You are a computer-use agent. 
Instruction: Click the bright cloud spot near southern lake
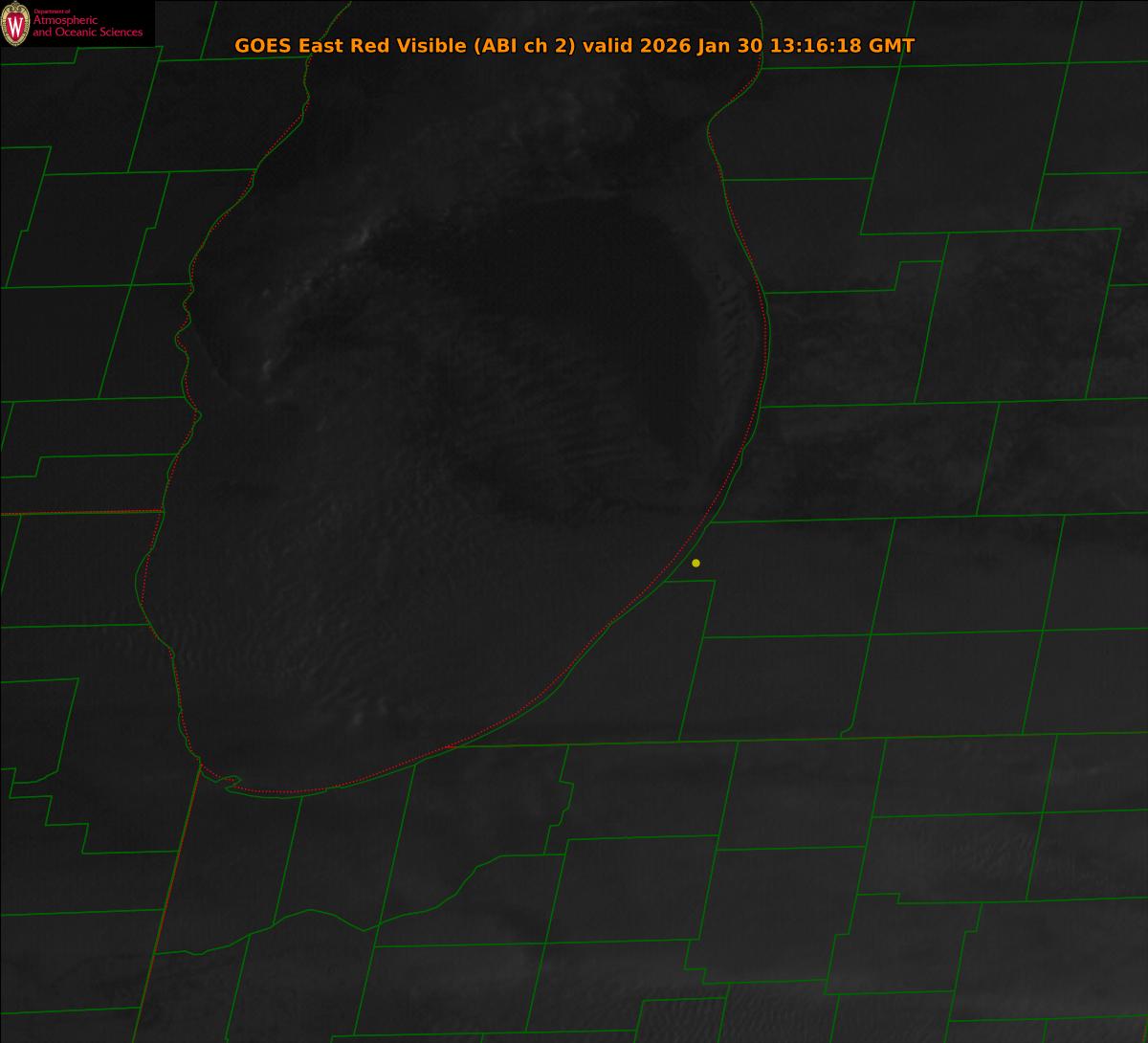(x=361, y=718)
